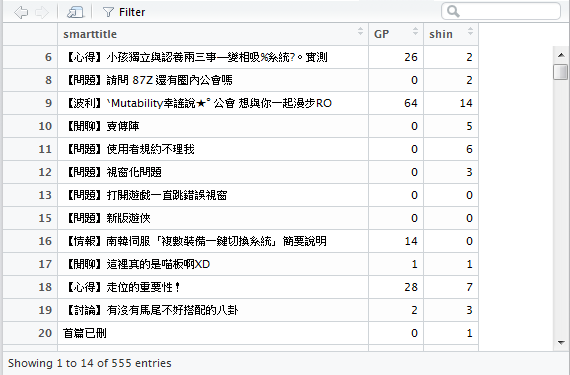This screenshot has height=375, width=570.
Task: Click the magnifier search icon
Action: pyautogui.click(x=453, y=11)
